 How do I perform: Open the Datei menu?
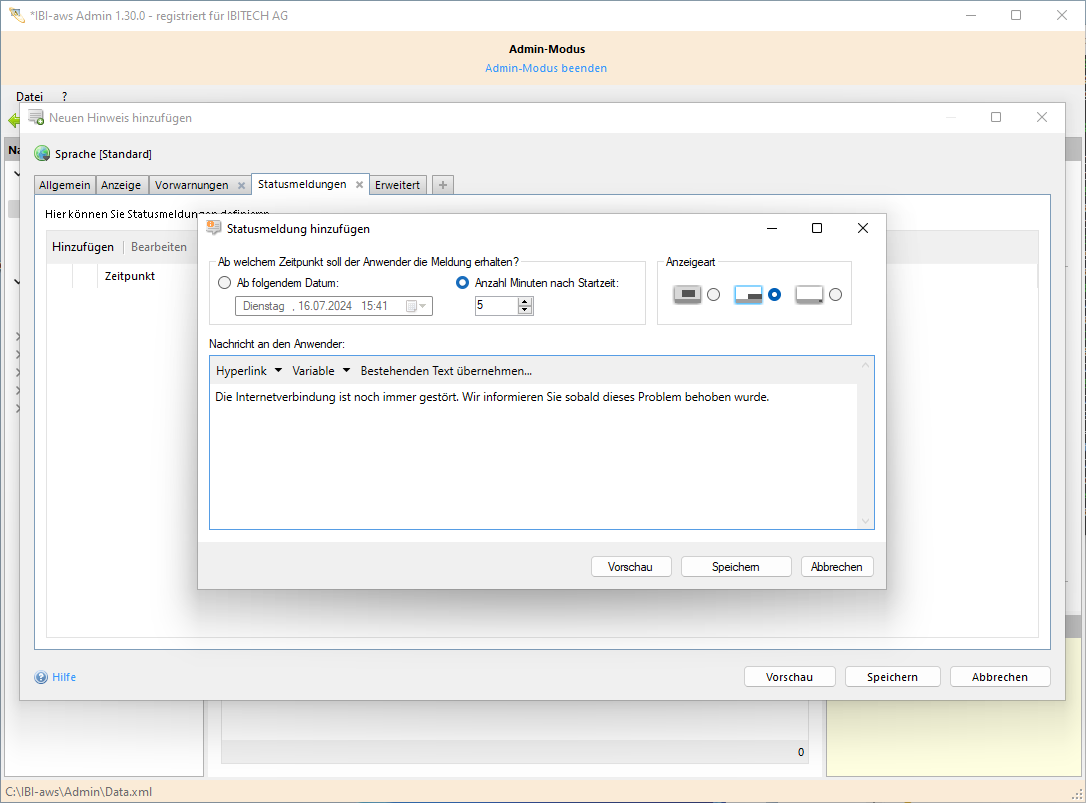tap(29, 96)
